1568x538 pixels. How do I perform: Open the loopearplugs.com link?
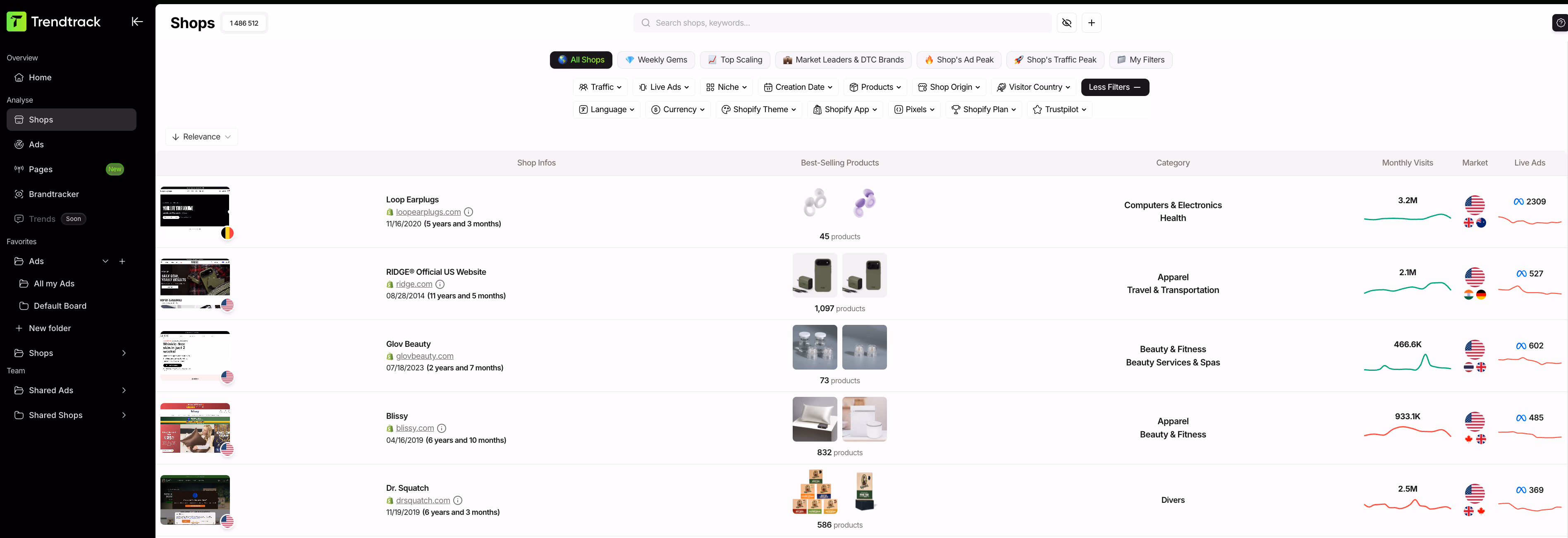428,211
